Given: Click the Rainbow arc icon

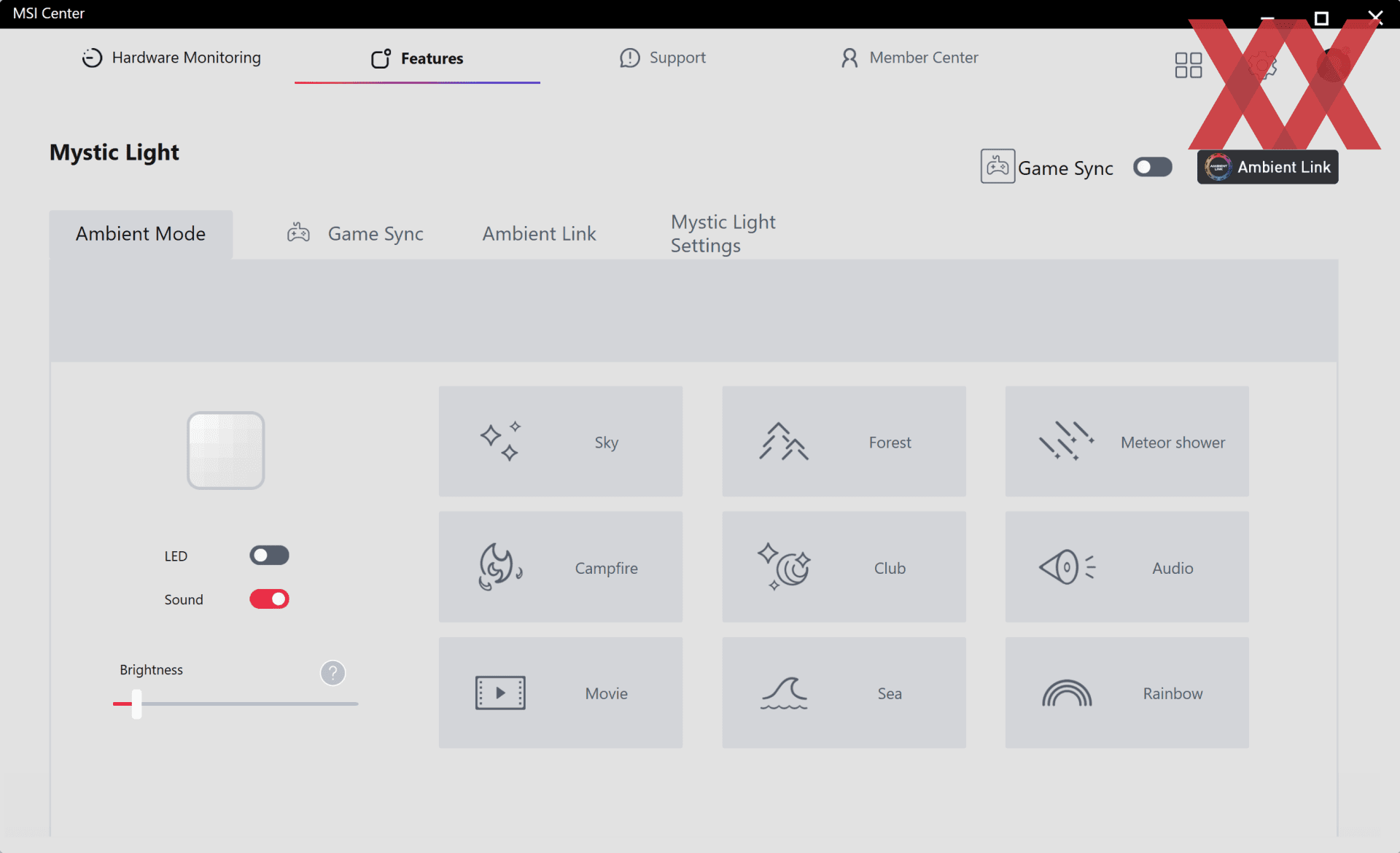Looking at the screenshot, I should (x=1067, y=693).
